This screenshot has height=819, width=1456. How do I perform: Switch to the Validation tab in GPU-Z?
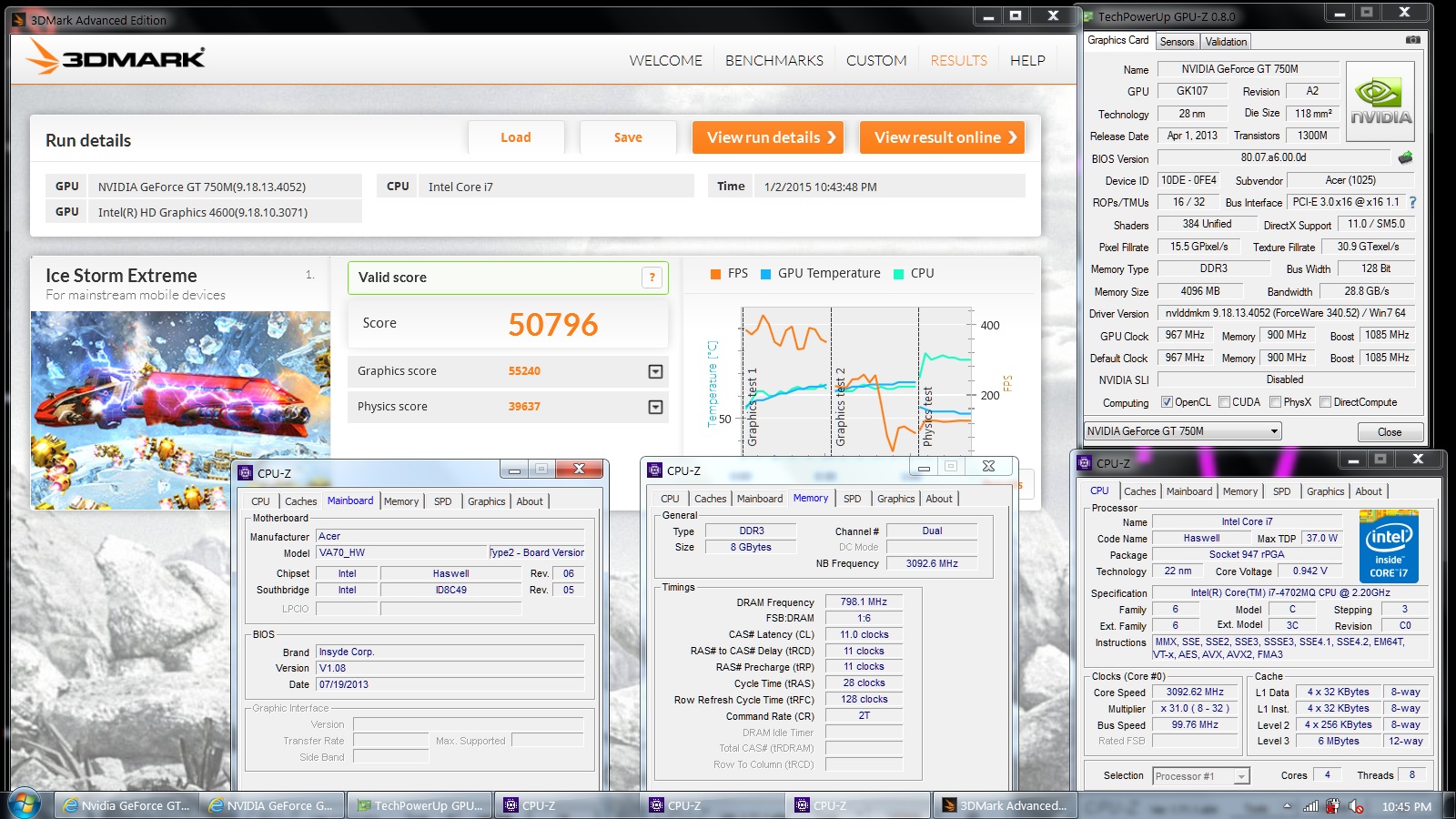1226,42
